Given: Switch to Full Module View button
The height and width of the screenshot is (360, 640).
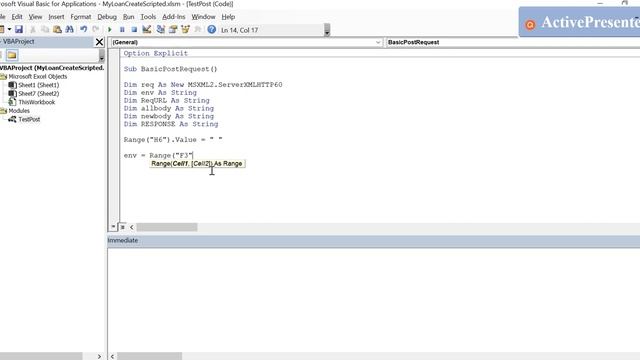Looking at the screenshot, I should pyautogui.click(x=122, y=227).
